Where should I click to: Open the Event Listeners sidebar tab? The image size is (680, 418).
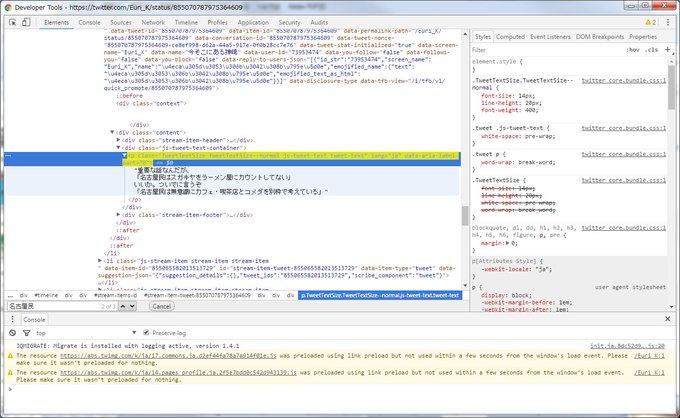coord(550,37)
